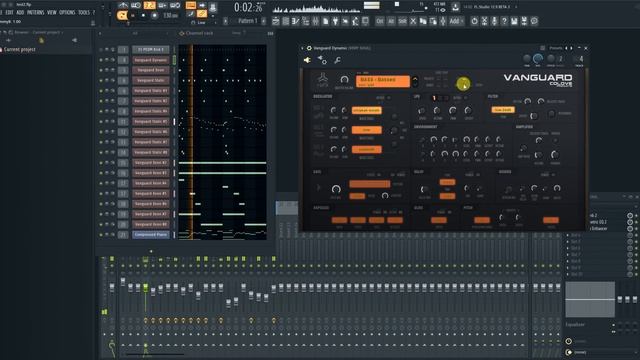Image resolution: width=640 pixels, height=360 pixels.
Task: Mute the Vanguard Dynamic channel LED
Action: pos(101,60)
